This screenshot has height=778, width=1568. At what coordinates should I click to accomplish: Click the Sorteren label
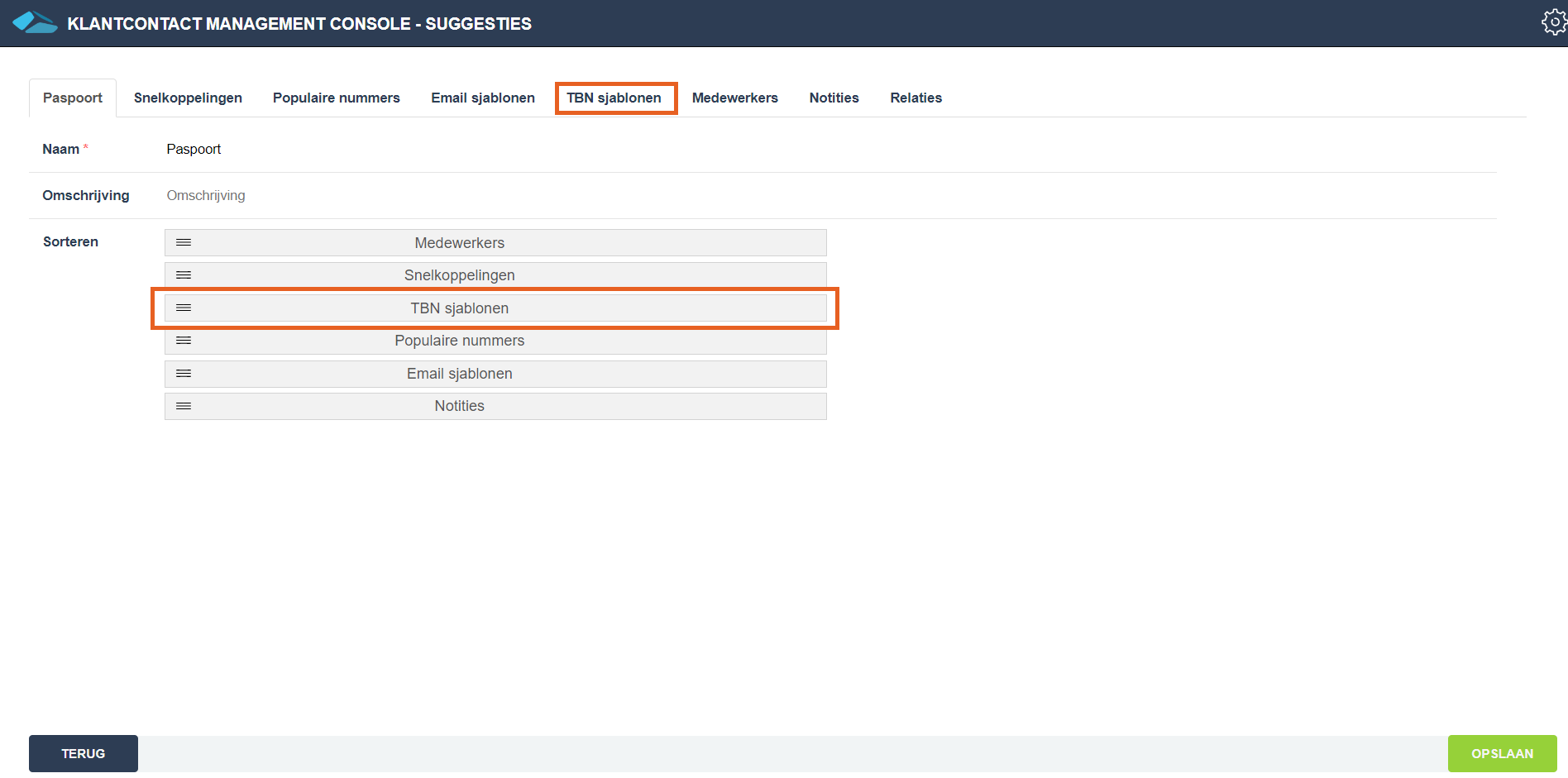[70, 241]
